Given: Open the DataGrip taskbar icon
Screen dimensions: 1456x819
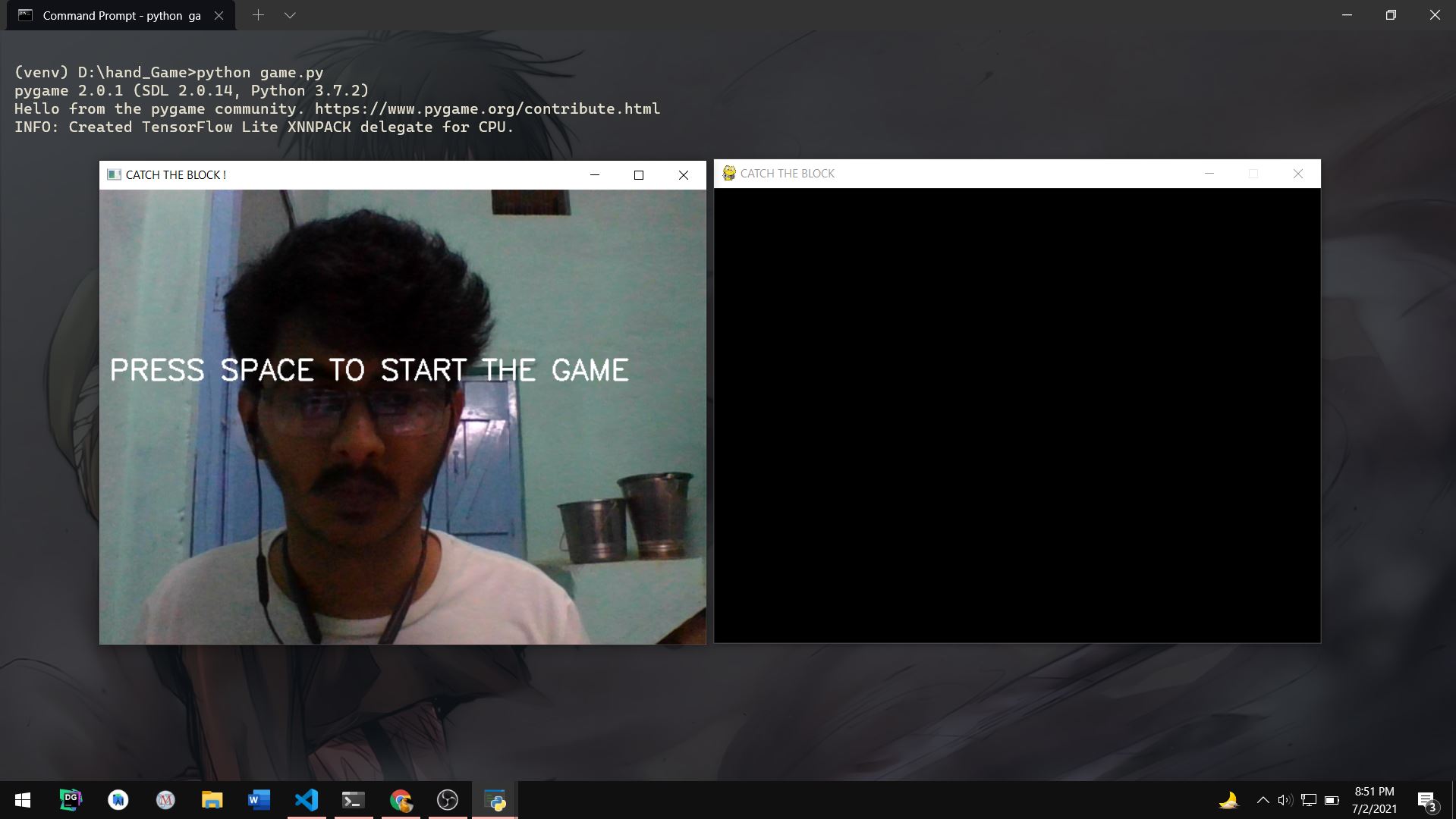Looking at the screenshot, I should pyautogui.click(x=71, y=800).
